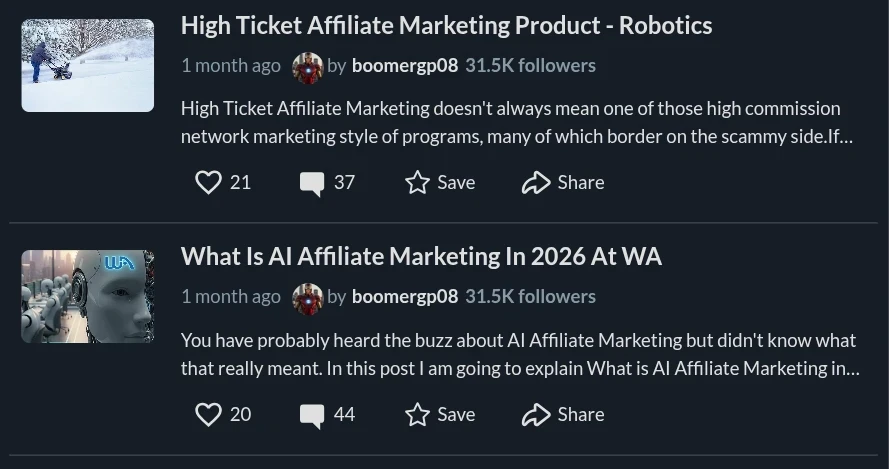Click the Save label on Robotics post
889x469 pixels.
click(456, 182)
